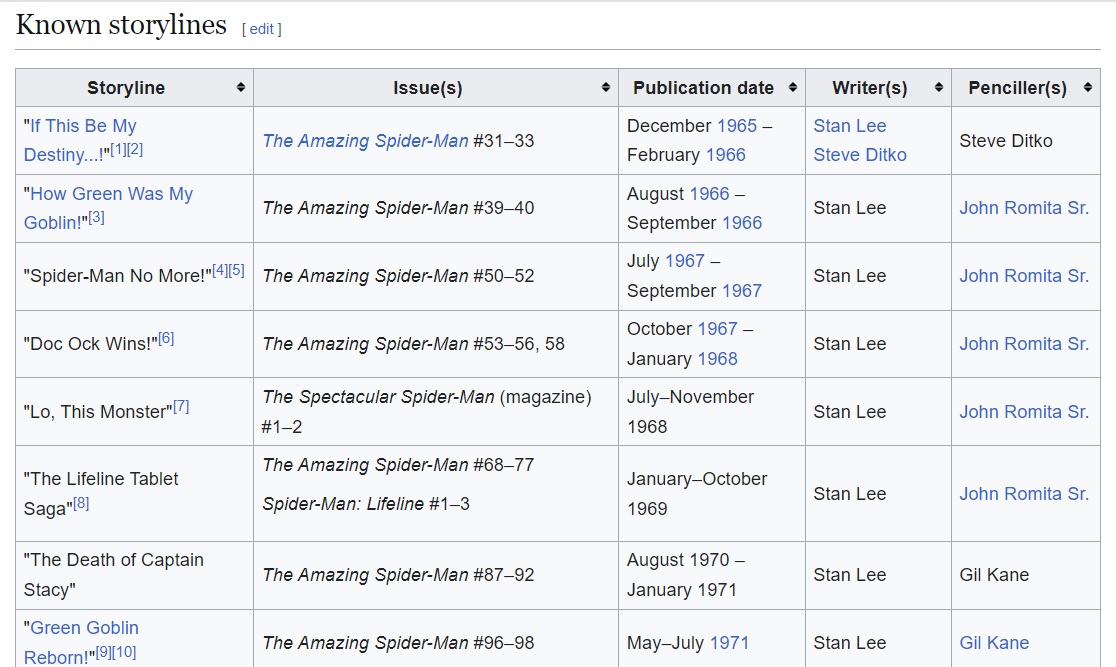
Task: Open citation [1] on Destiny storyline
Action: pos(118,149)
